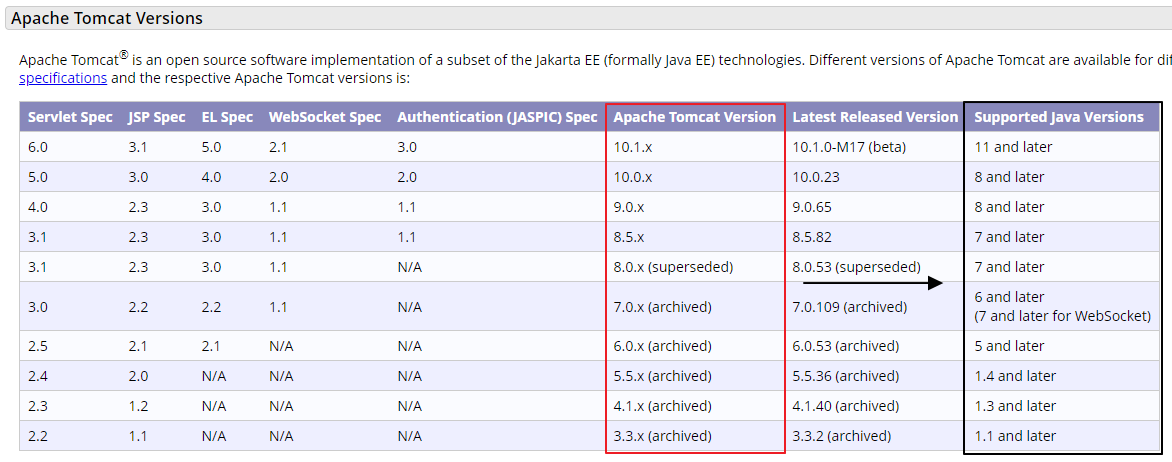Click the 9.0.x Tomcat version cell
1172x462 pixels.
(629, 207)
